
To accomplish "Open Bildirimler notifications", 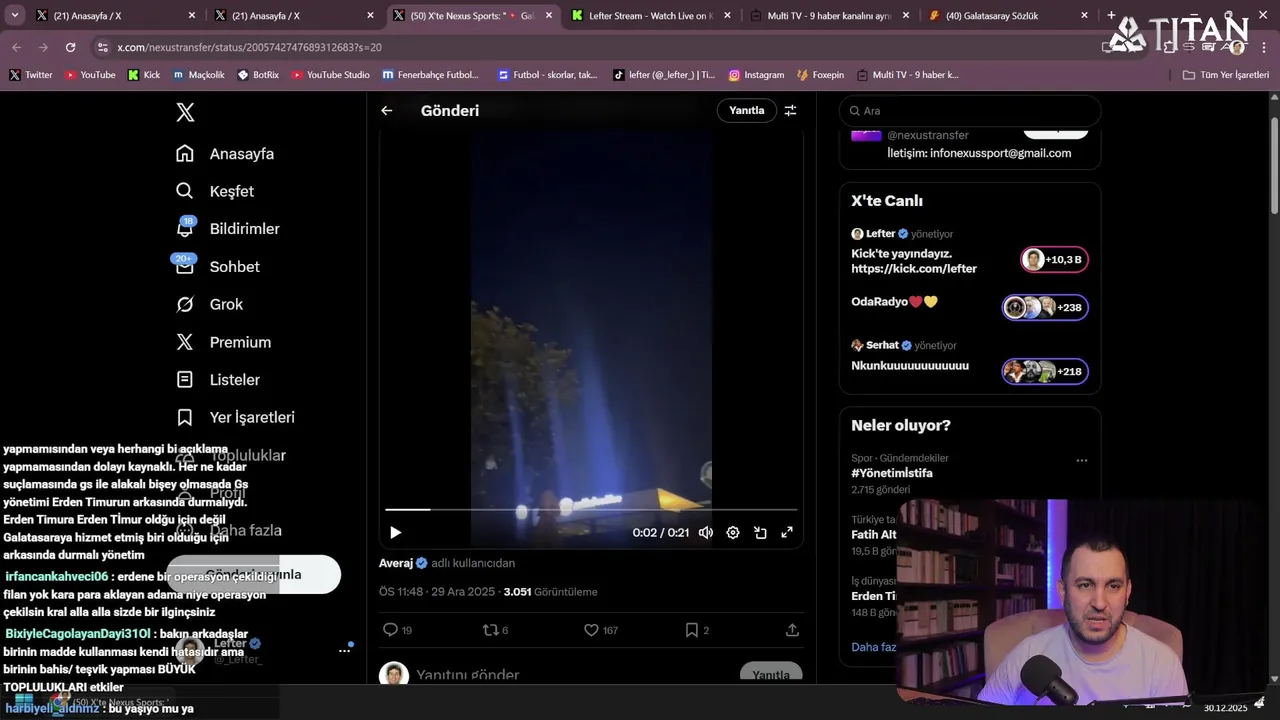I will point(228,229).
